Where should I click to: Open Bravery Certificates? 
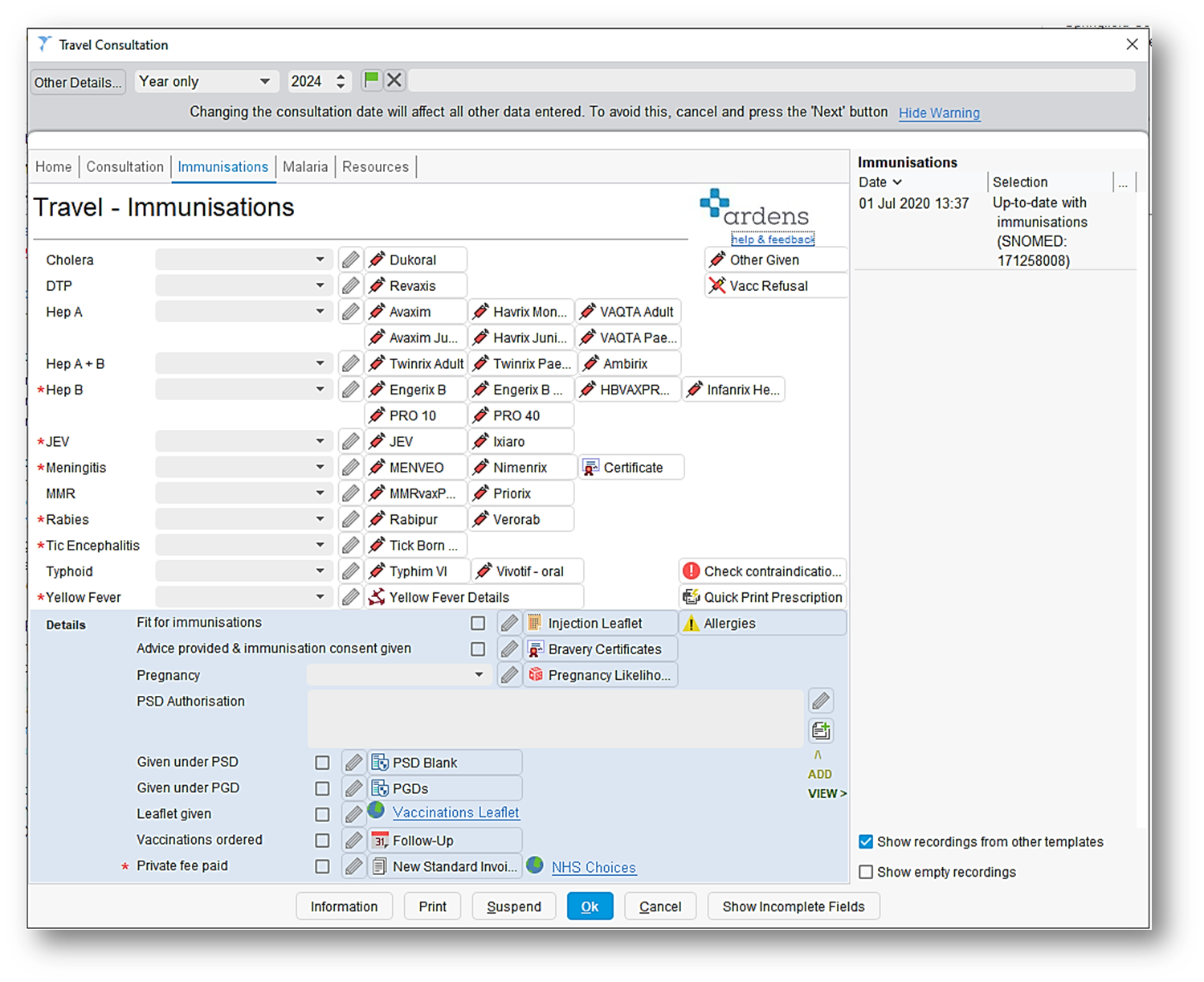600,649
